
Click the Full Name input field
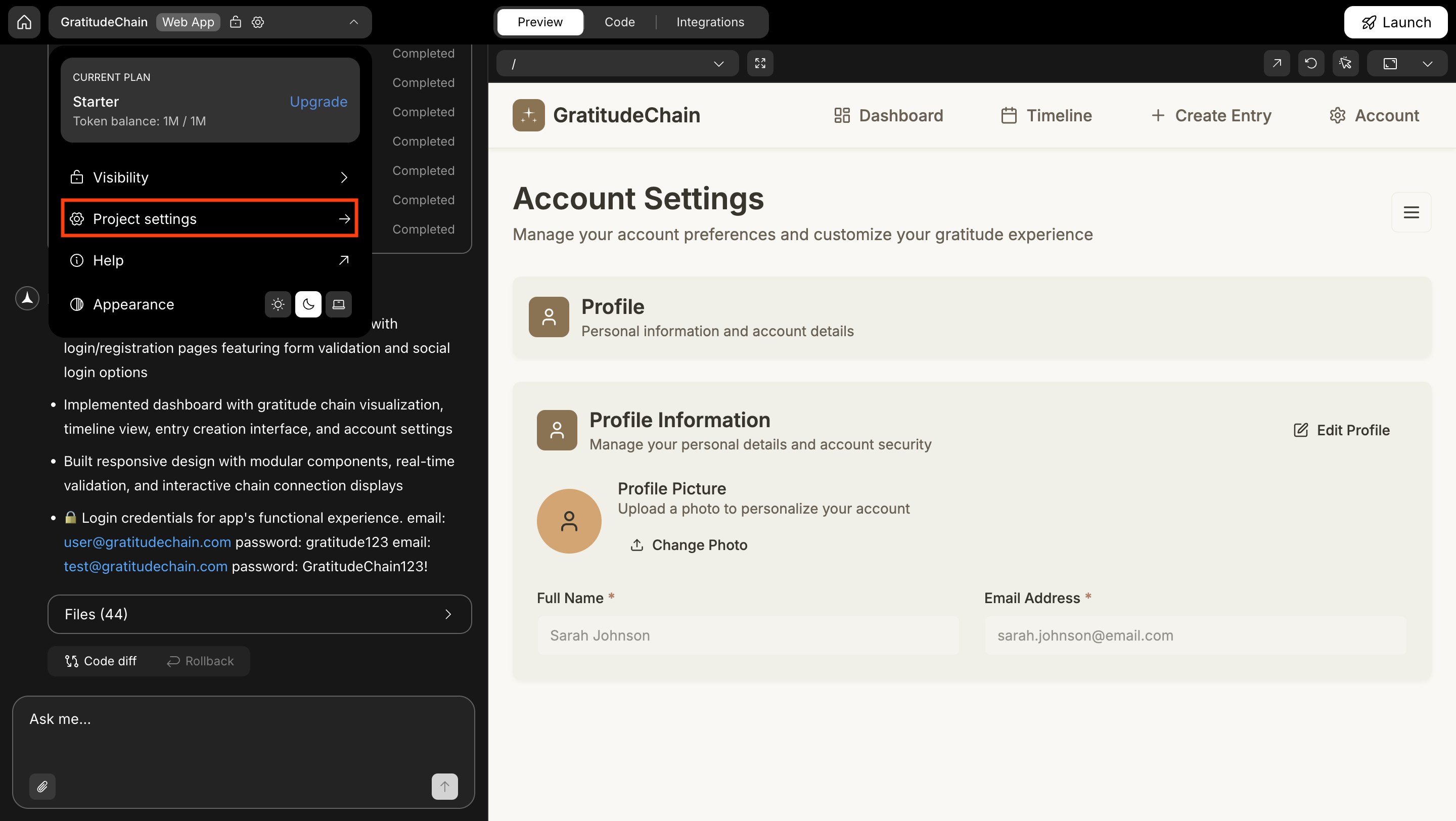(x=747, y=635)
